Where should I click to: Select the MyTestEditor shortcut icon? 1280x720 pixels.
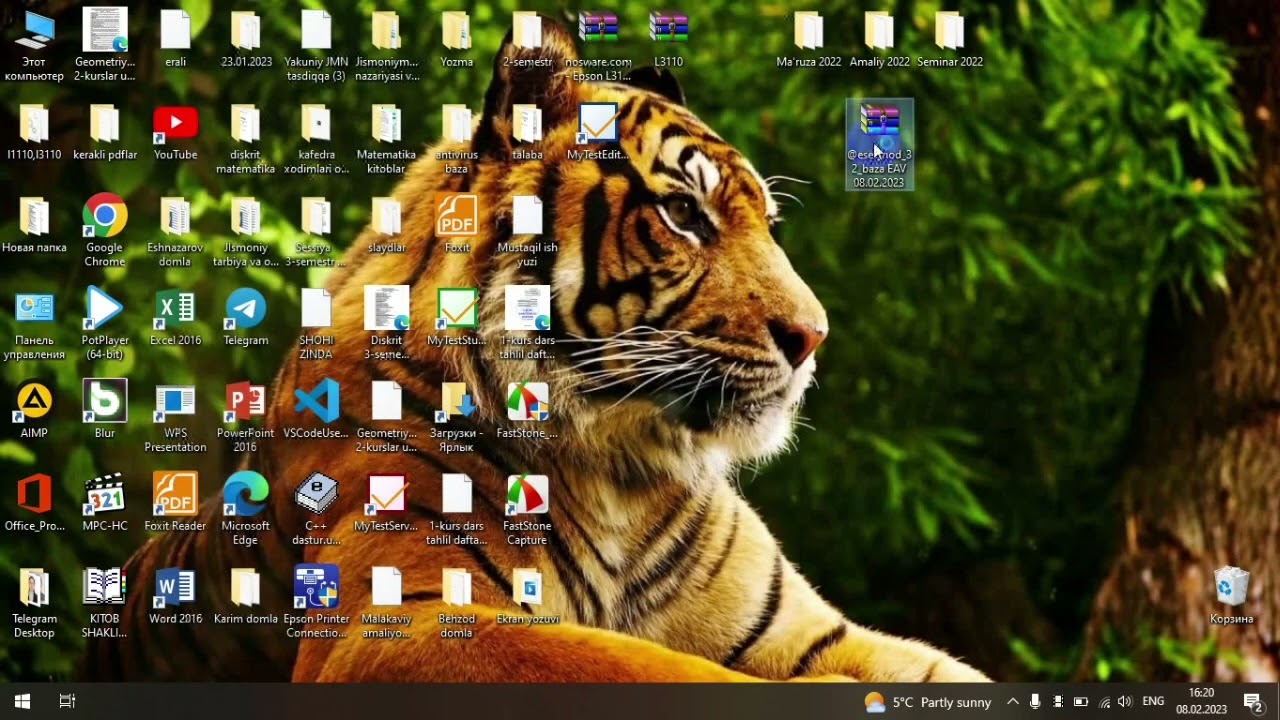point(597,132)
